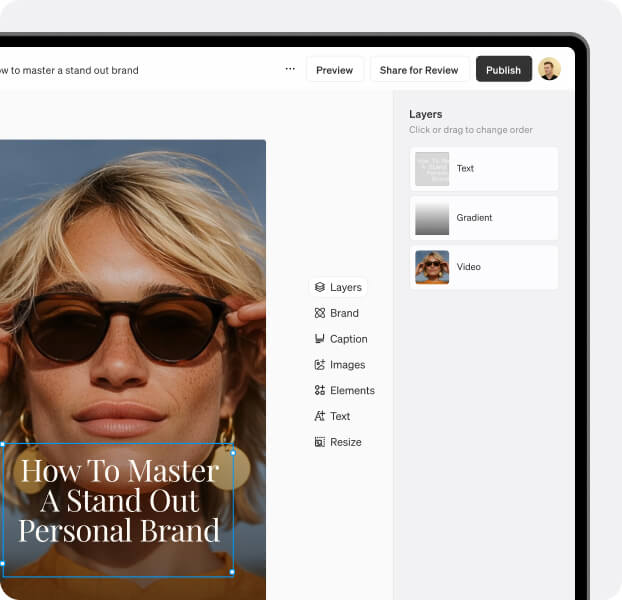Click the Brand icon in sidebar

pos(320,313)
